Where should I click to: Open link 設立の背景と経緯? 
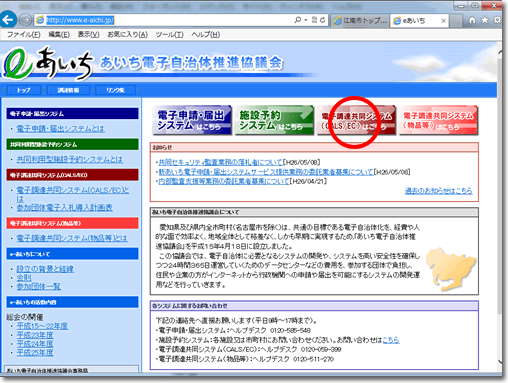coord(45,269)
